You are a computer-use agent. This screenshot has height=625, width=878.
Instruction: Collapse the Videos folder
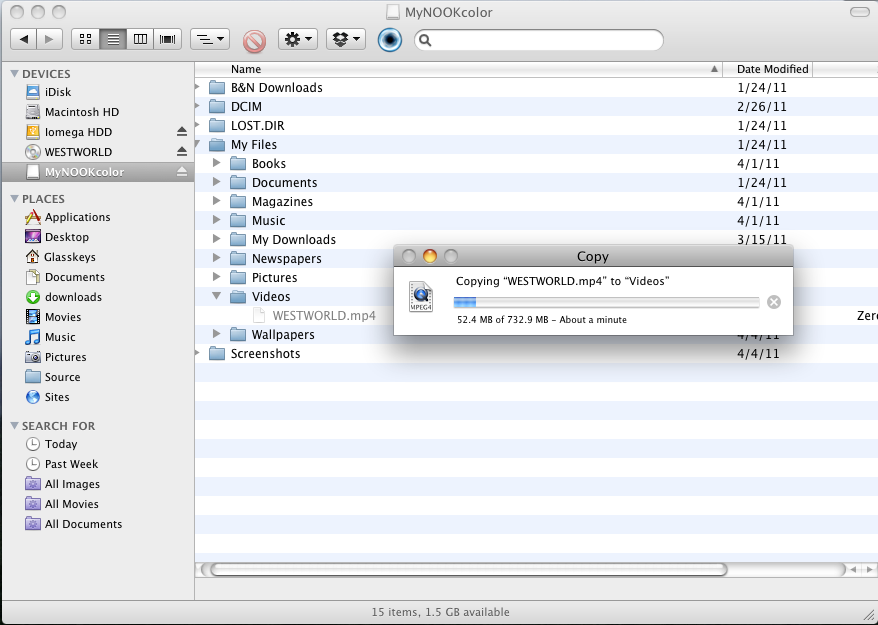click(217, 297)
